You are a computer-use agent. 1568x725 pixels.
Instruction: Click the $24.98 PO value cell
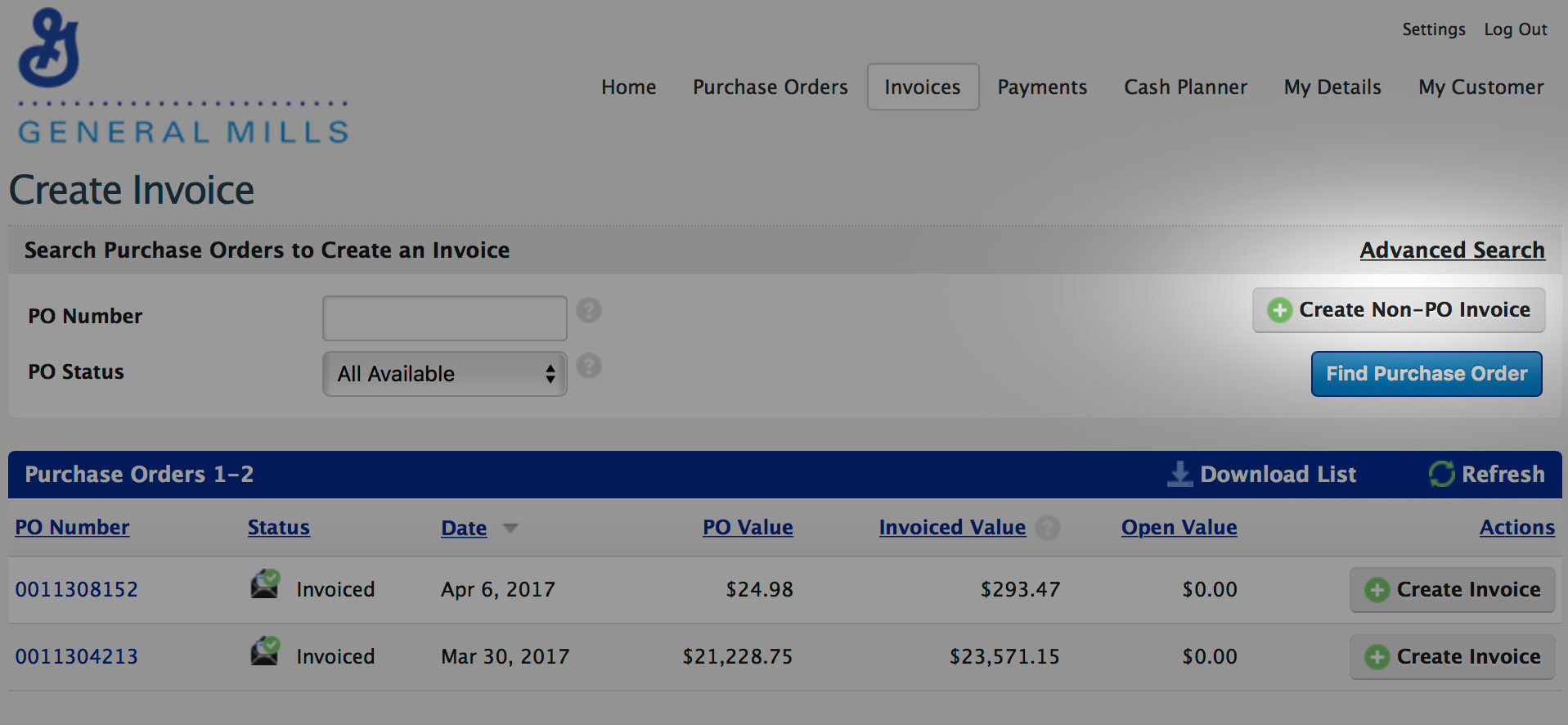click(759, 589)
